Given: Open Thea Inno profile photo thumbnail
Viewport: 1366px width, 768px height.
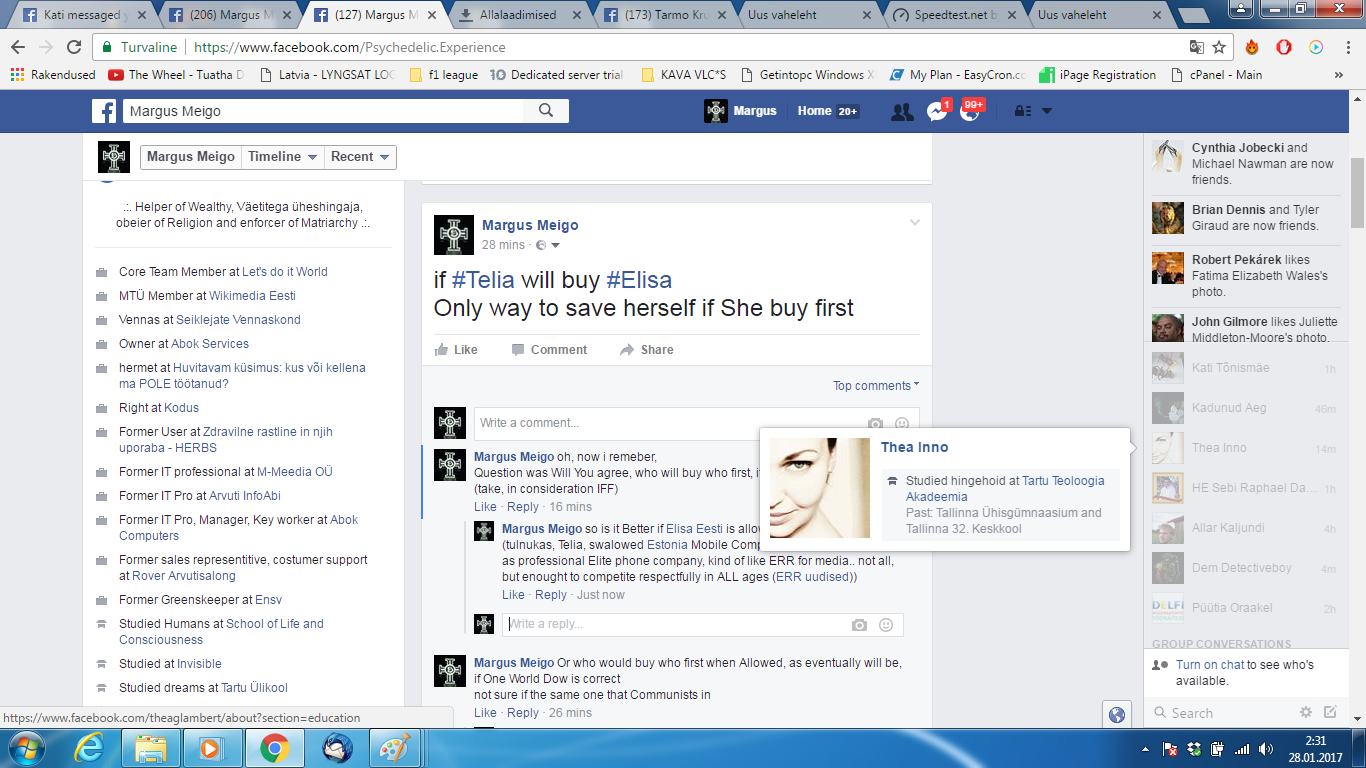Looking at the screenshot, I should coord(820,488).
